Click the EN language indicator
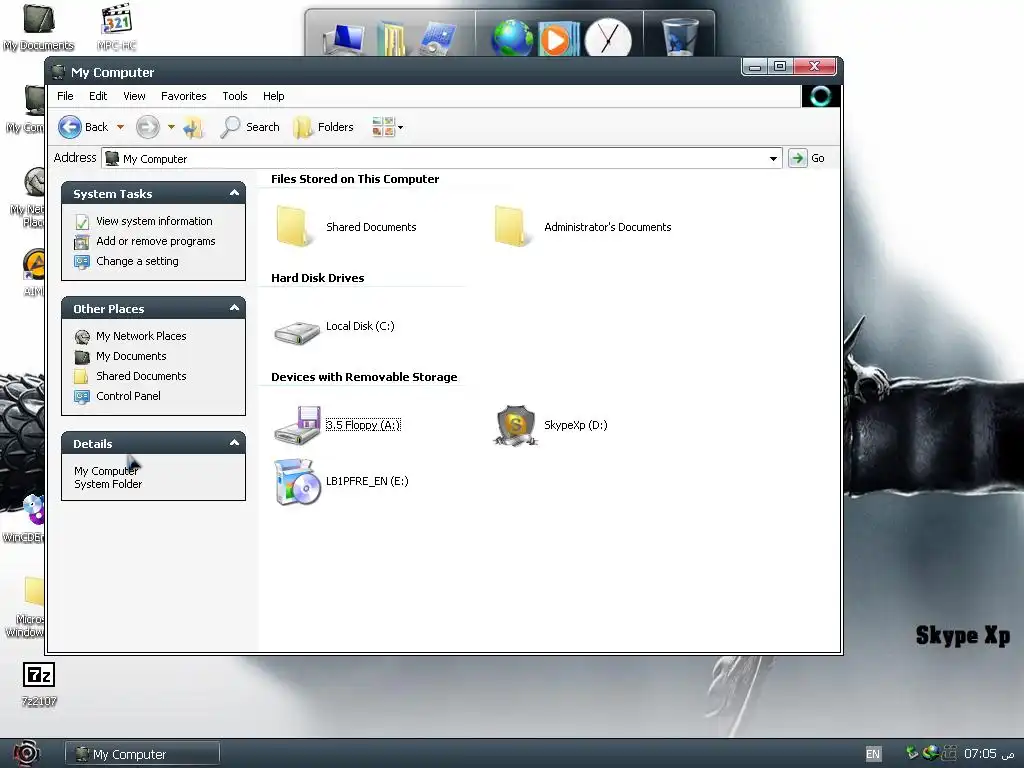The image size is (1024, 768). click(872, 754)
